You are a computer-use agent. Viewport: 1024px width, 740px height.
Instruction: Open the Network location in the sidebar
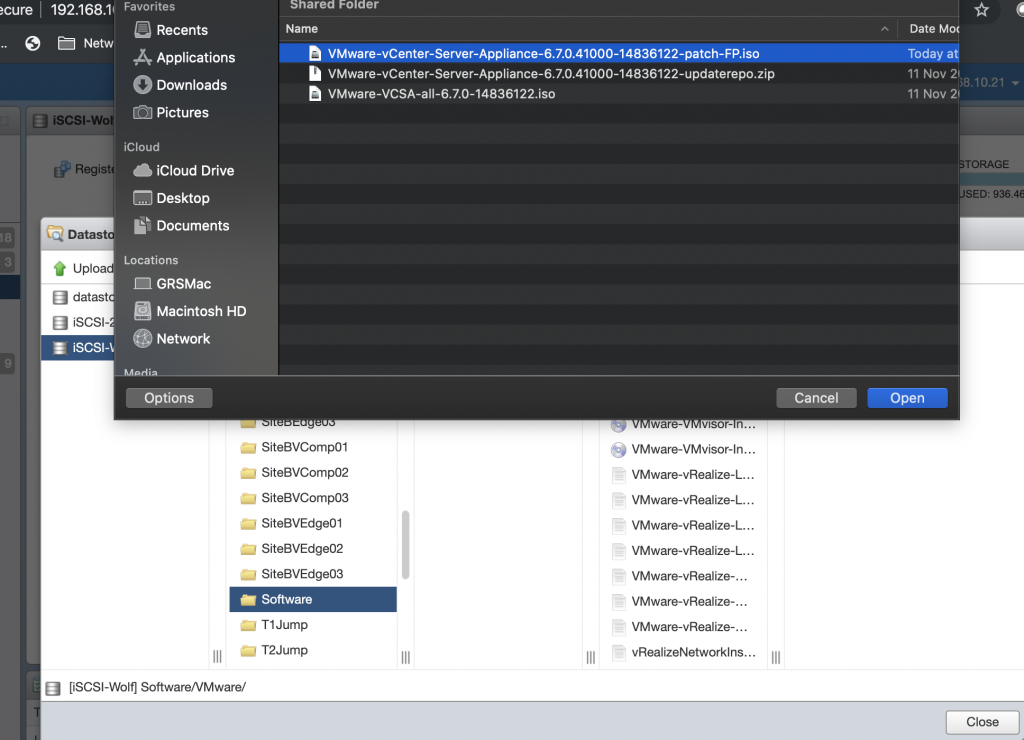[172, 338]
